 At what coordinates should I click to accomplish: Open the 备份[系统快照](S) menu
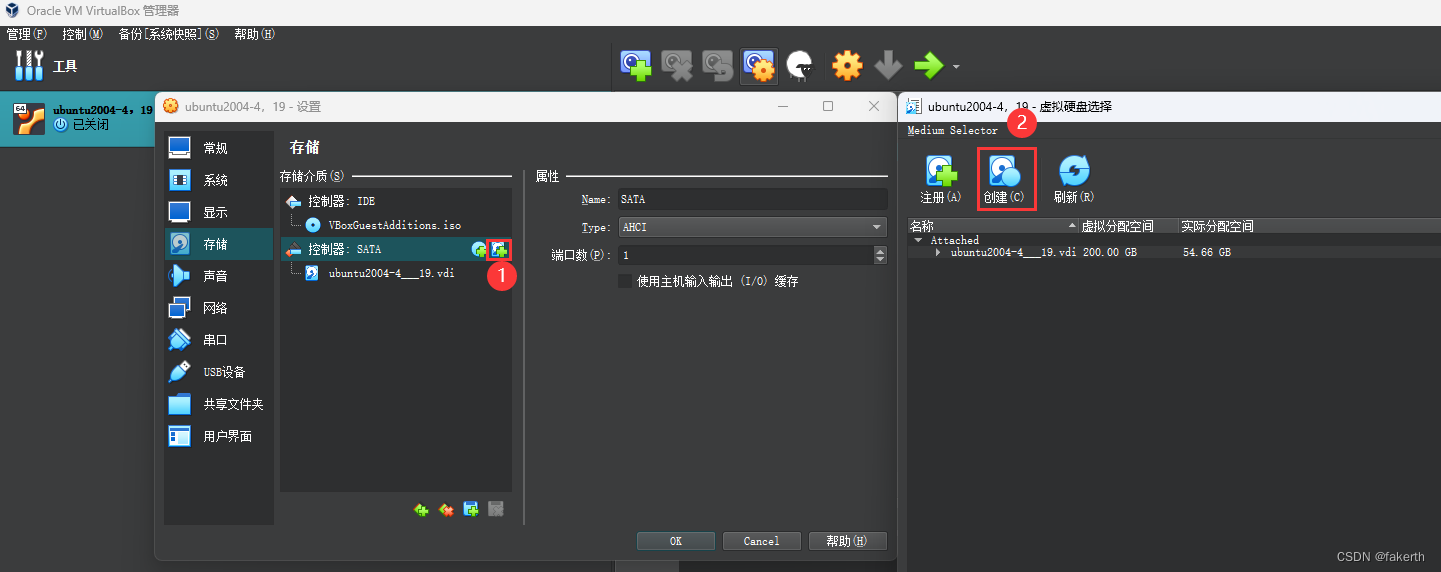pos(168,34)
